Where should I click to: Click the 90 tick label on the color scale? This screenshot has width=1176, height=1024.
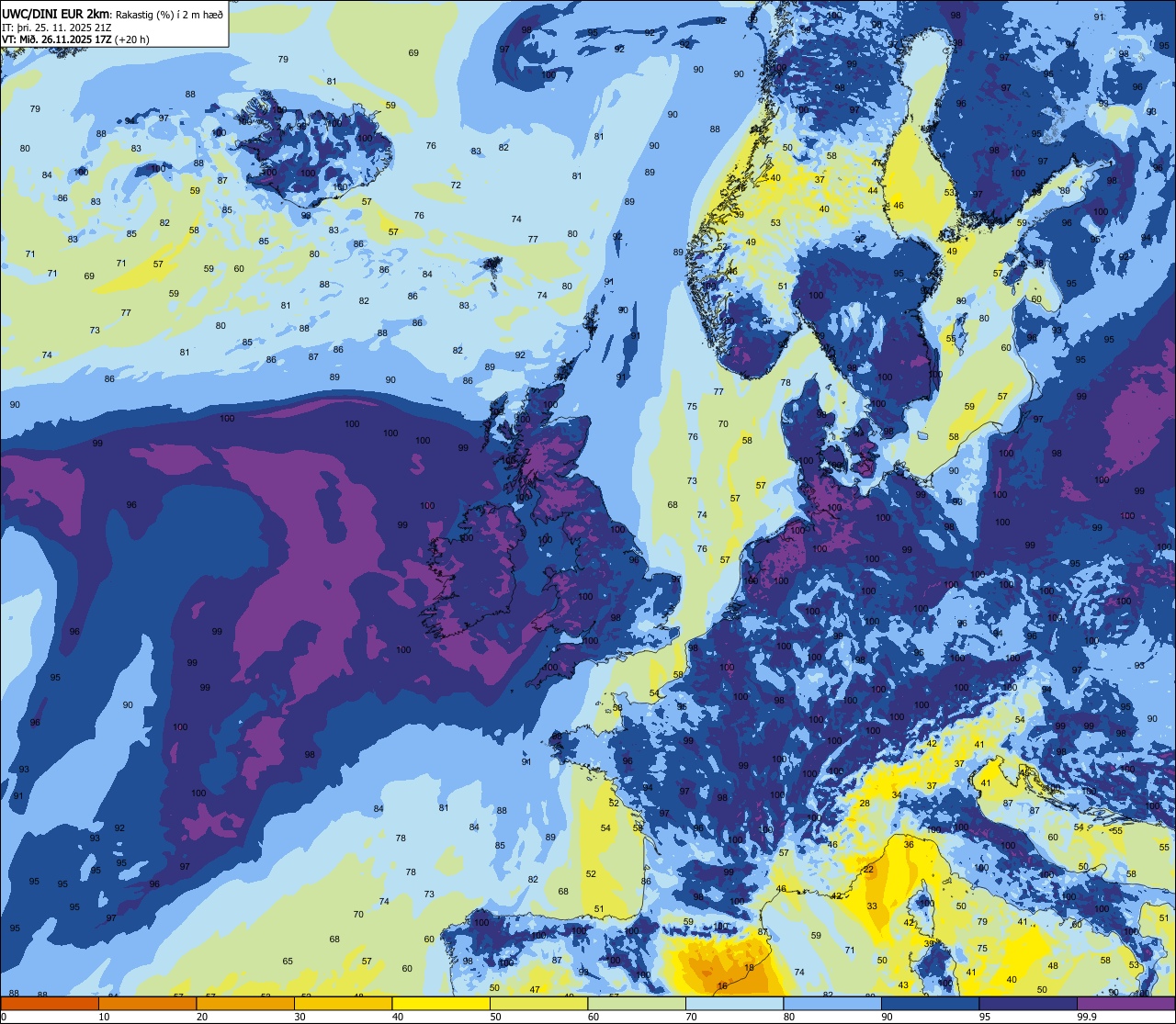point(888,1017)
